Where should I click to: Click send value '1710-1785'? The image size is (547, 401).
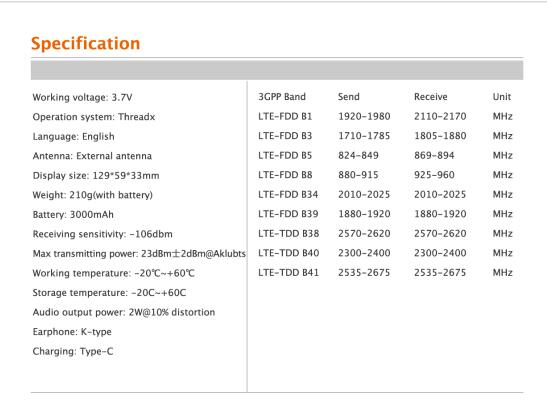364,136
